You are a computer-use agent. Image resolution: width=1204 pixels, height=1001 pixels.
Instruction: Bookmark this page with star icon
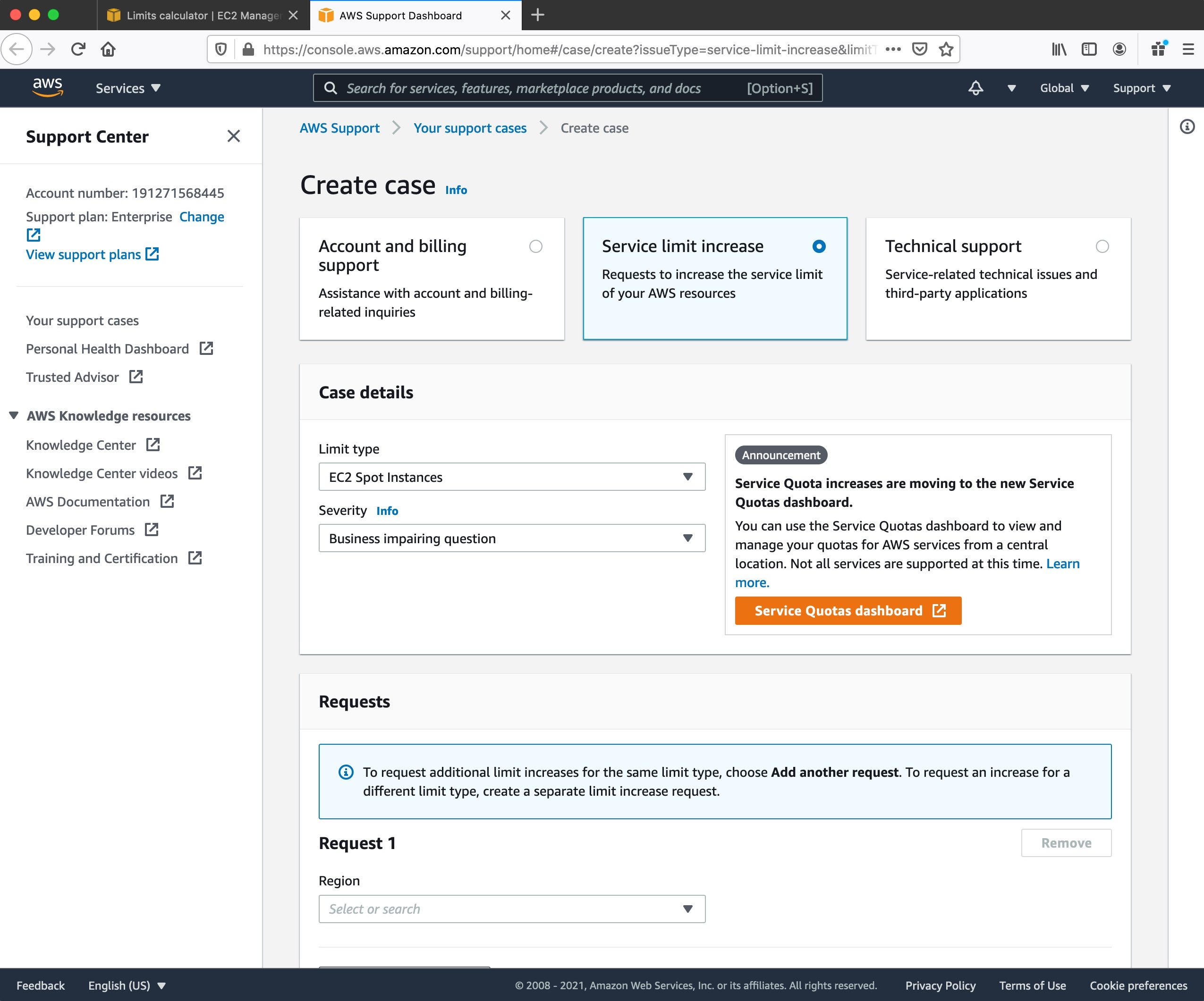pyautogui.click(x=946, y=49)
